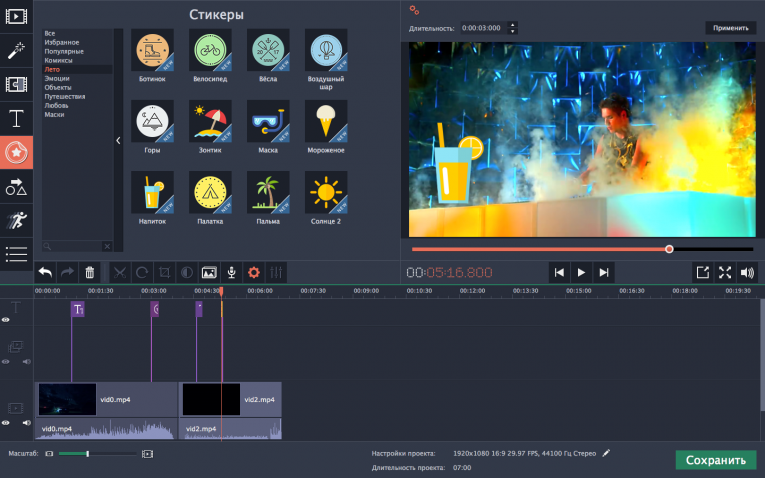765x478 pixels.
Task: Click the crop tool icon
Action: tap(164, 272)
